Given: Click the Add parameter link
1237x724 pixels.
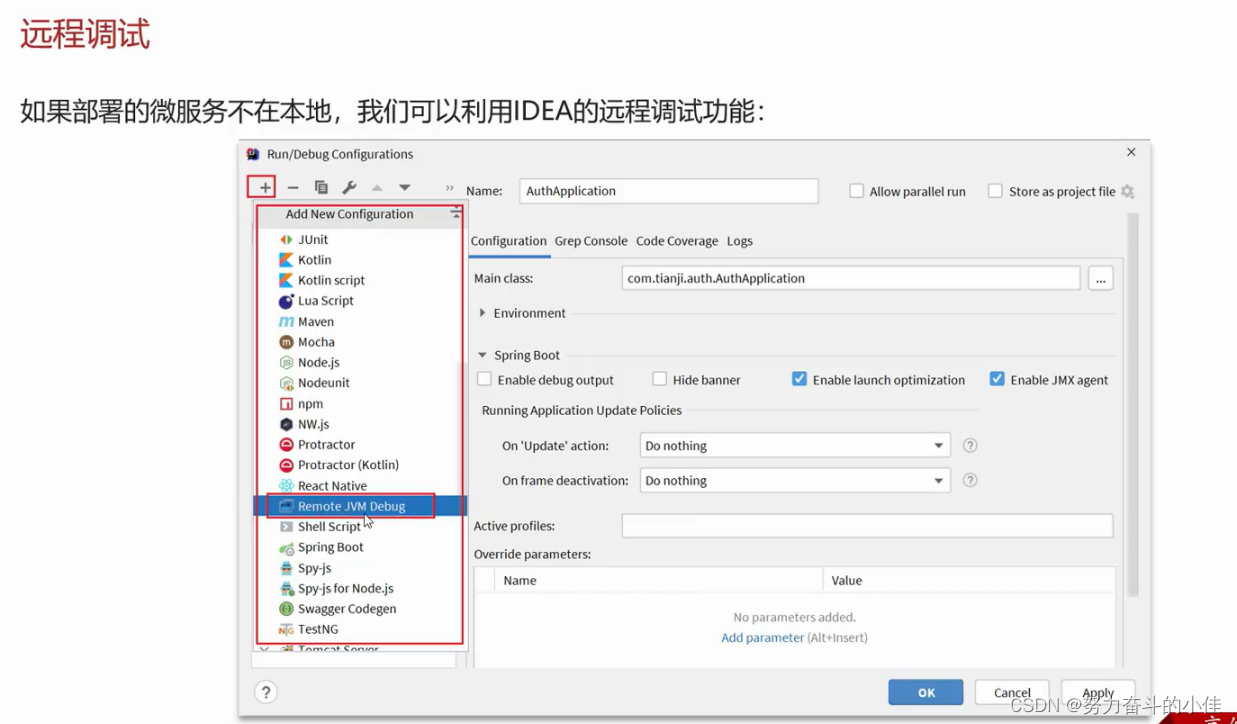Looking at the screenshot, I should tap(763, 637).
